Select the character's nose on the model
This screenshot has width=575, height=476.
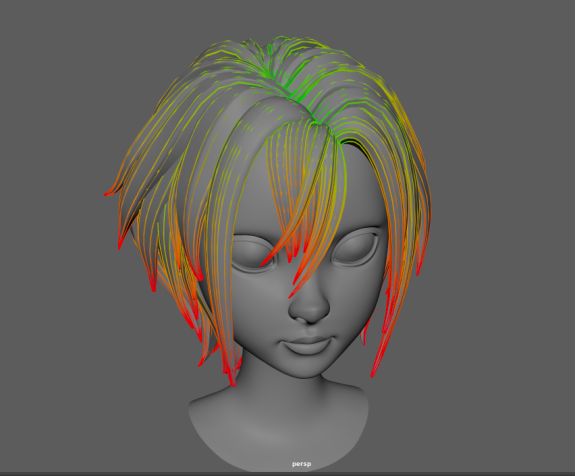(x=309, y=306)
